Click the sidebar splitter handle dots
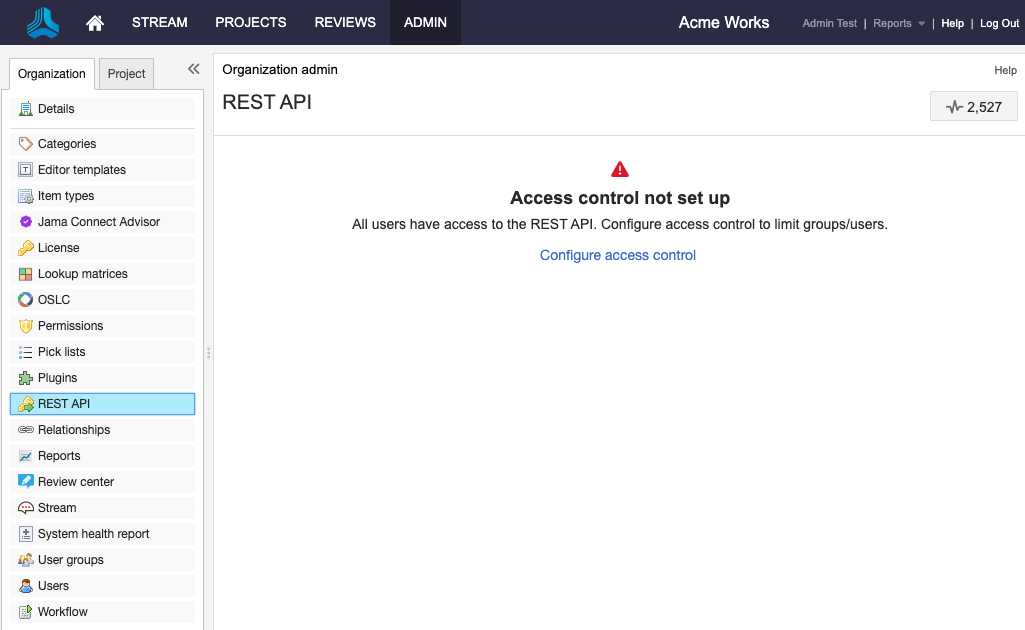Image resolution: width=1025 pixels, height=630 pixels. (209, 353)
